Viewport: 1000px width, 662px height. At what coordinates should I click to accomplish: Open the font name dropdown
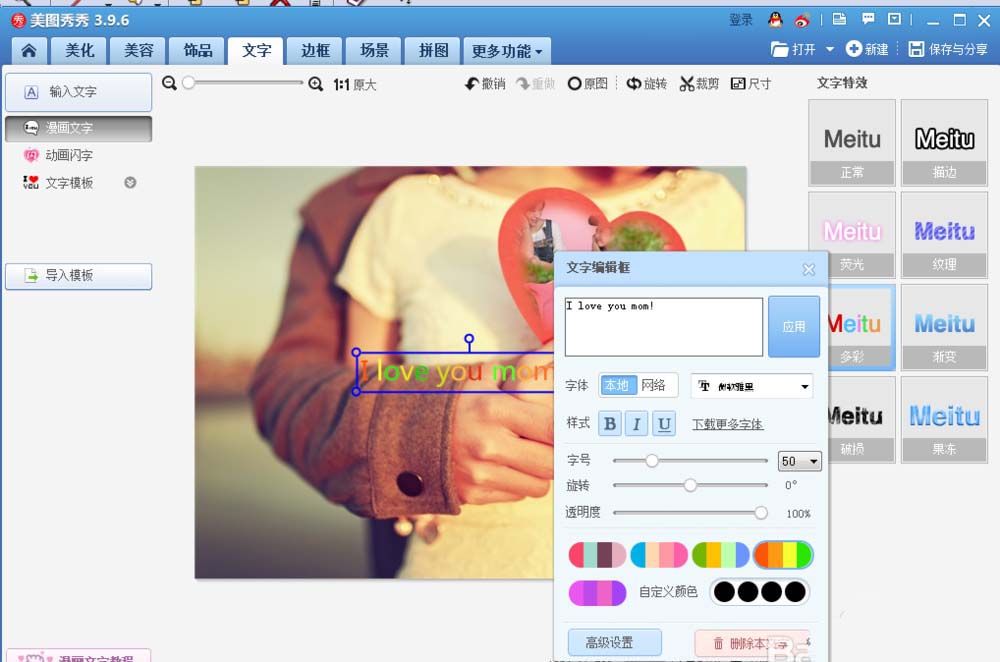click(x=751, y=386)
